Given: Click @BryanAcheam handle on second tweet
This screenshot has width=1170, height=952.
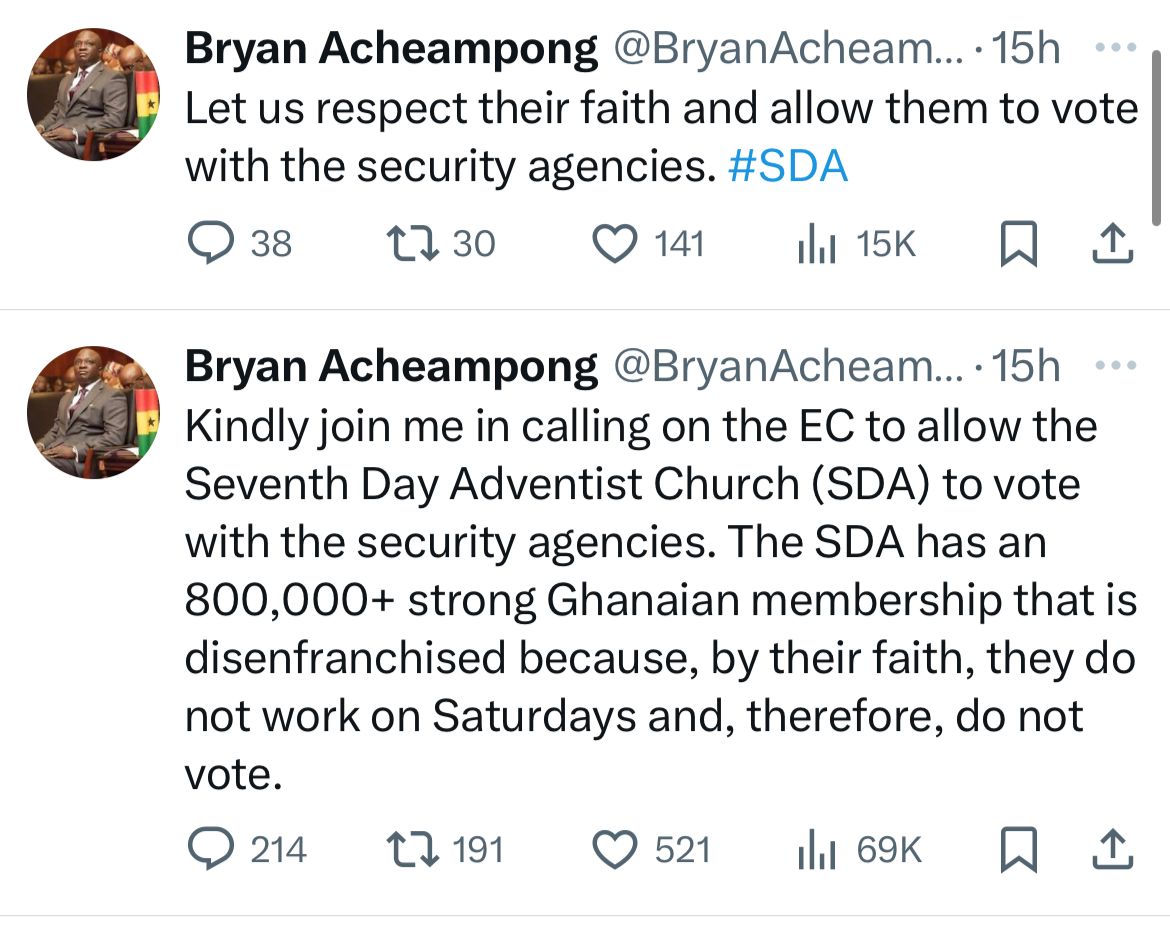Looking at the screenshot, I should click(x=788, y=368).
